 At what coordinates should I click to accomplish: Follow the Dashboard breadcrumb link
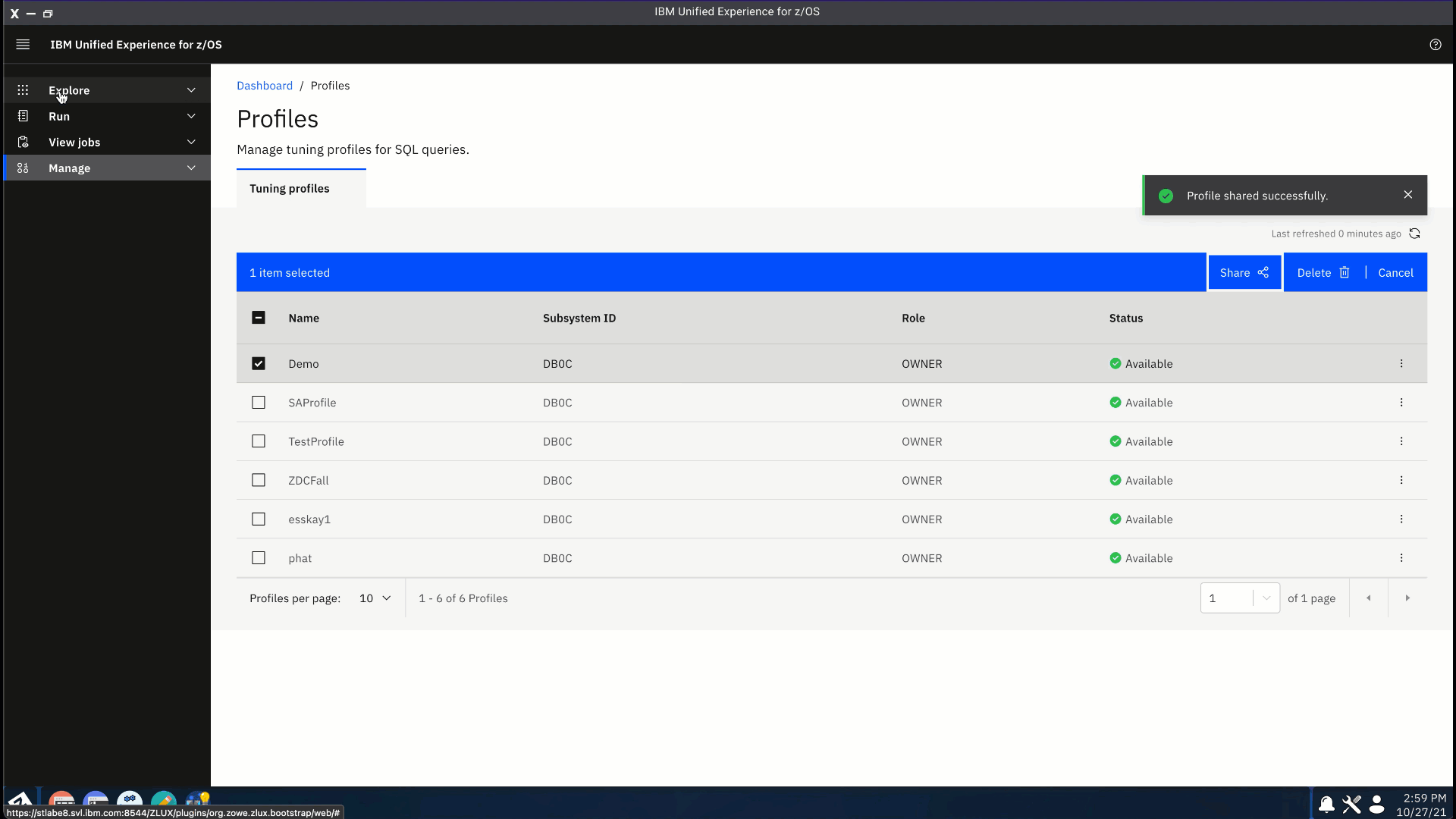pyautogui.click(x=265, y=86)
